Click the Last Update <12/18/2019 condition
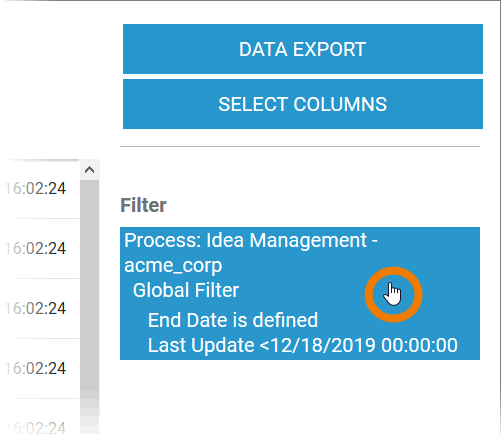Screen dimensions: 501x442 pos(303,345)
